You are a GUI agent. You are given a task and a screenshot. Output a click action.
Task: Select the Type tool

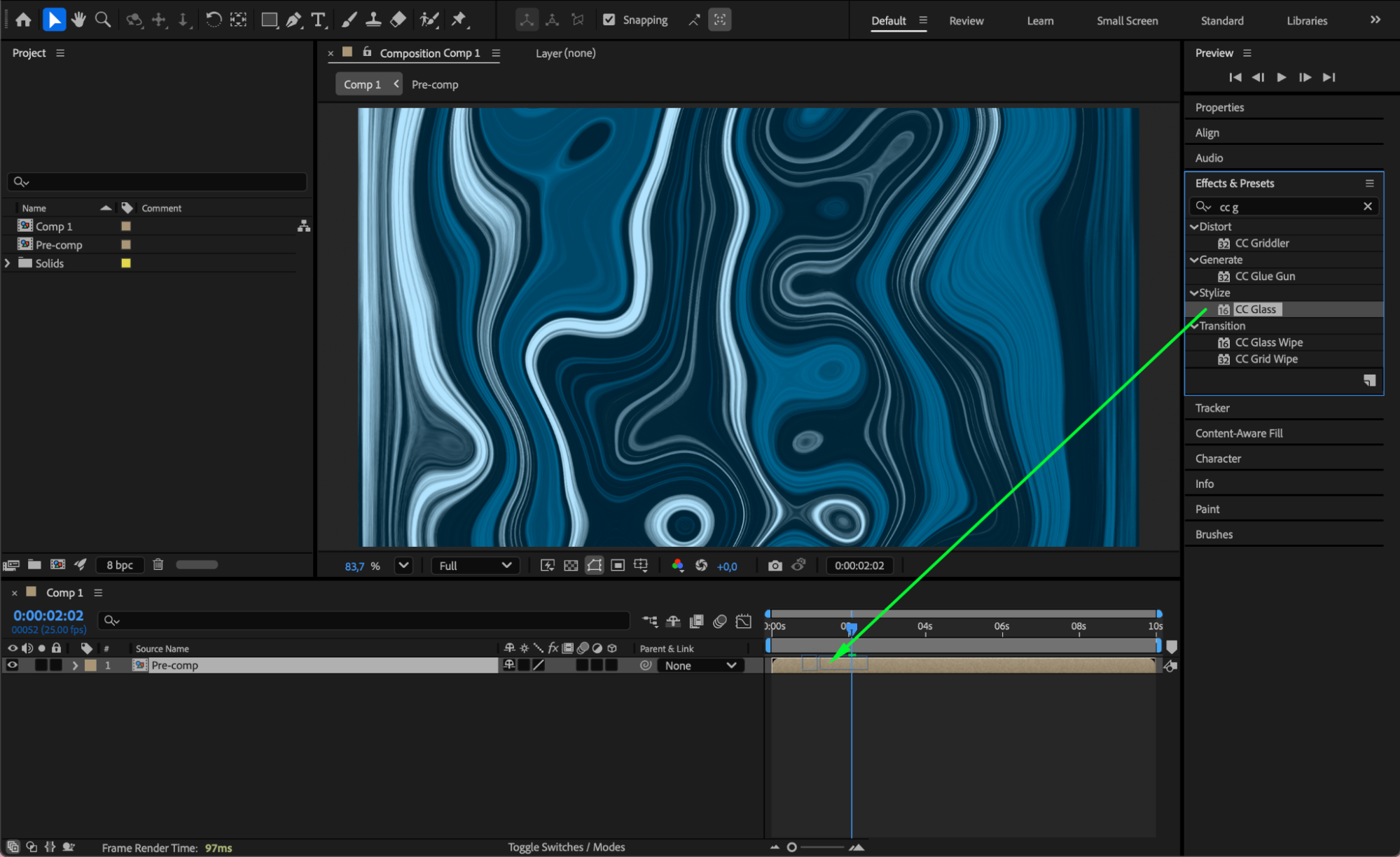click(319, 20)
